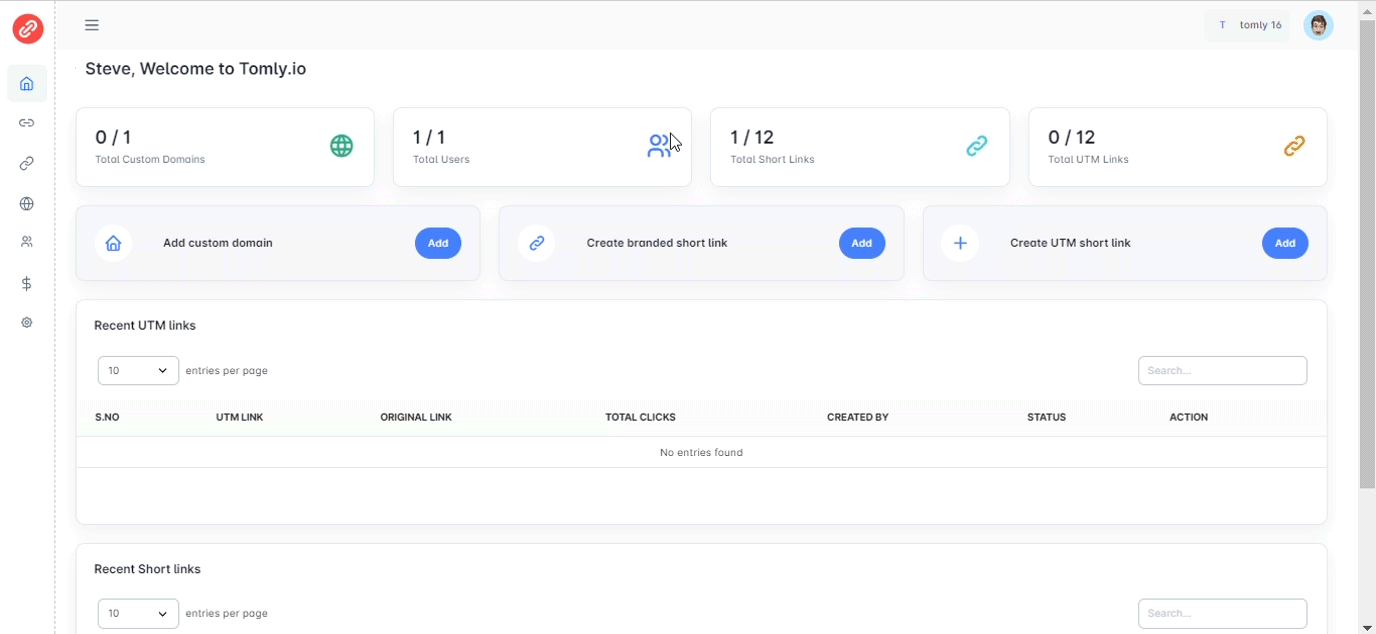The width and height of the screenshot is (1376, 634).
Task: Click Add button for branded short link
Action: coord(862,243)
